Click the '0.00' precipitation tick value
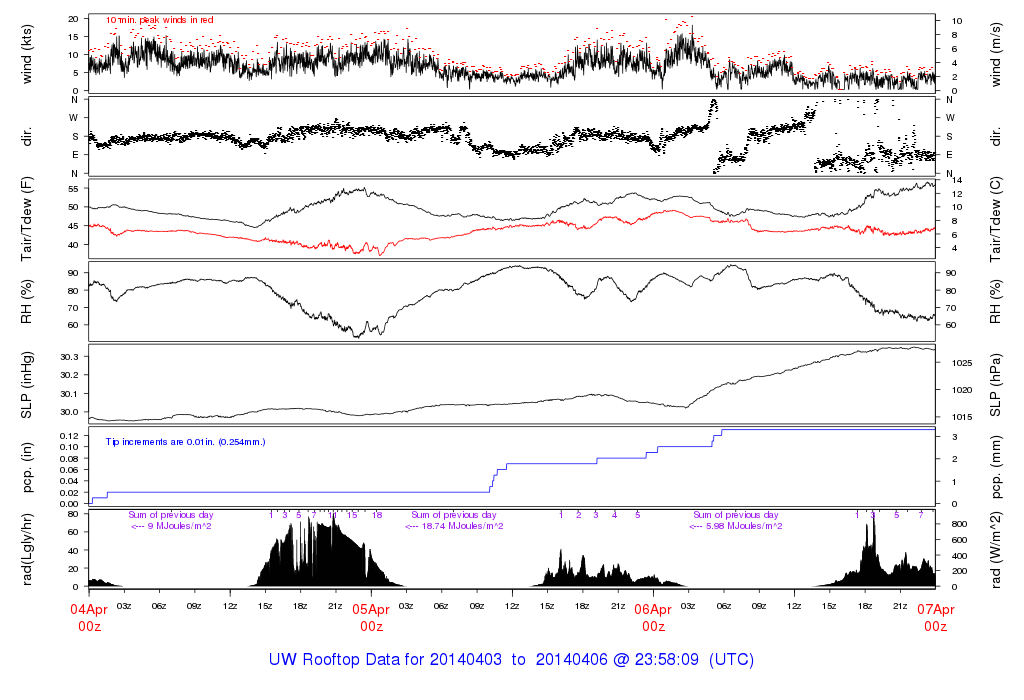Viewport: 1024px width, 700px height. 70,504
